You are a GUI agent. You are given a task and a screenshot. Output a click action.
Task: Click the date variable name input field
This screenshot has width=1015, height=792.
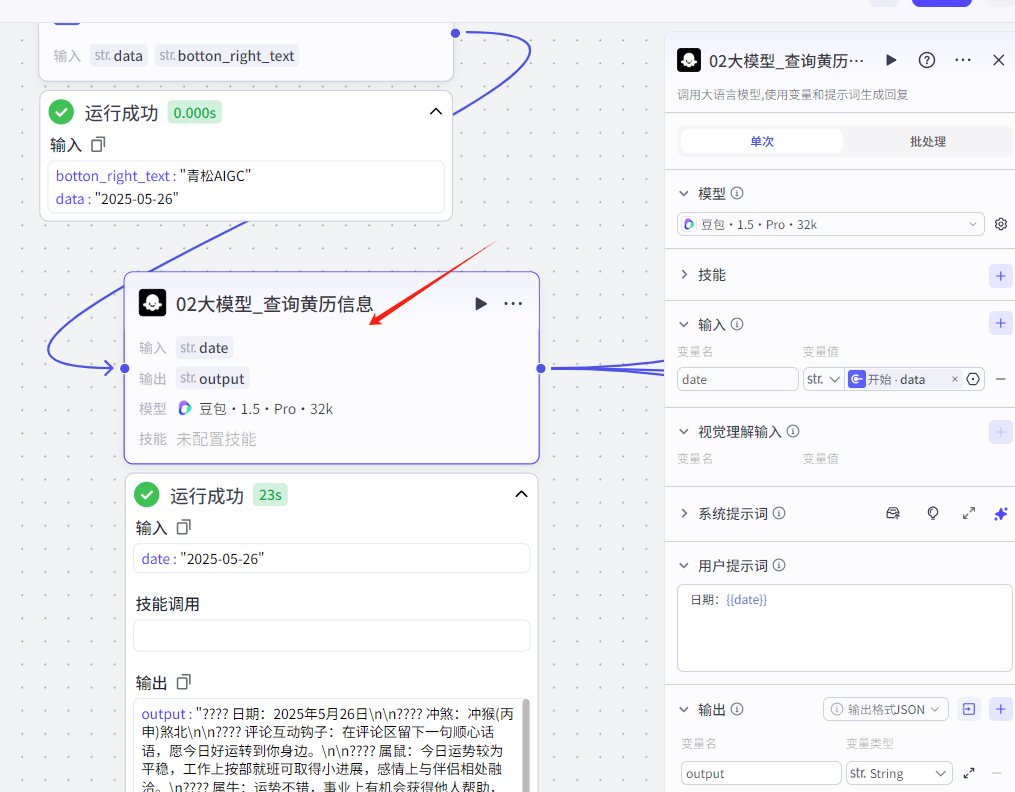coord(737,378)
